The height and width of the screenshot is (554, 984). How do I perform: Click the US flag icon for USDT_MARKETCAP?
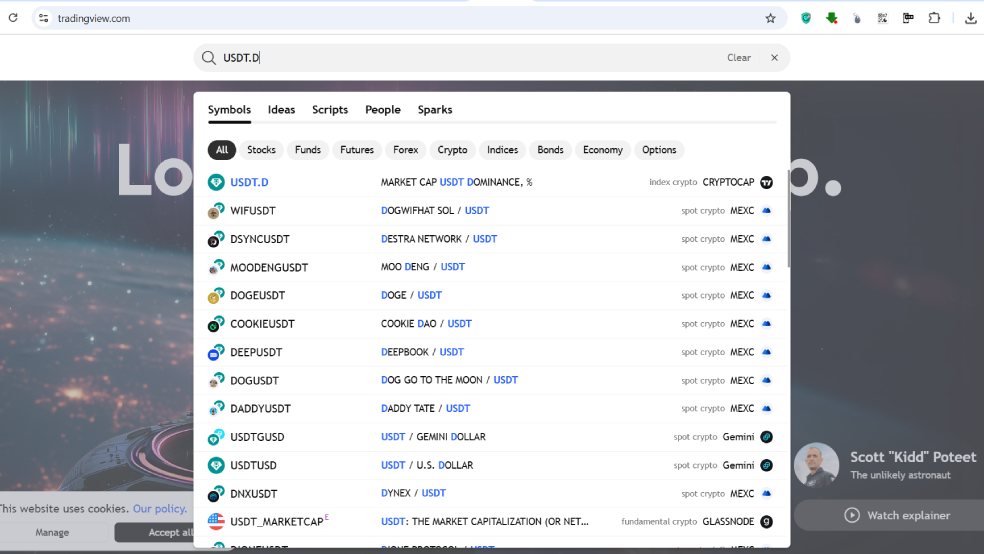[216, 521]
